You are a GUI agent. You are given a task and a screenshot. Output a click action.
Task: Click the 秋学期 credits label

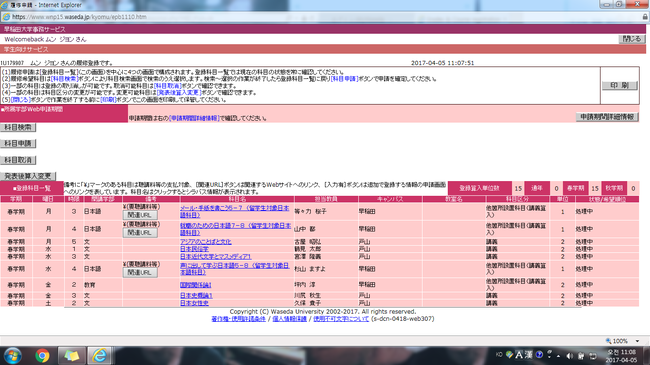pos(614,188)
